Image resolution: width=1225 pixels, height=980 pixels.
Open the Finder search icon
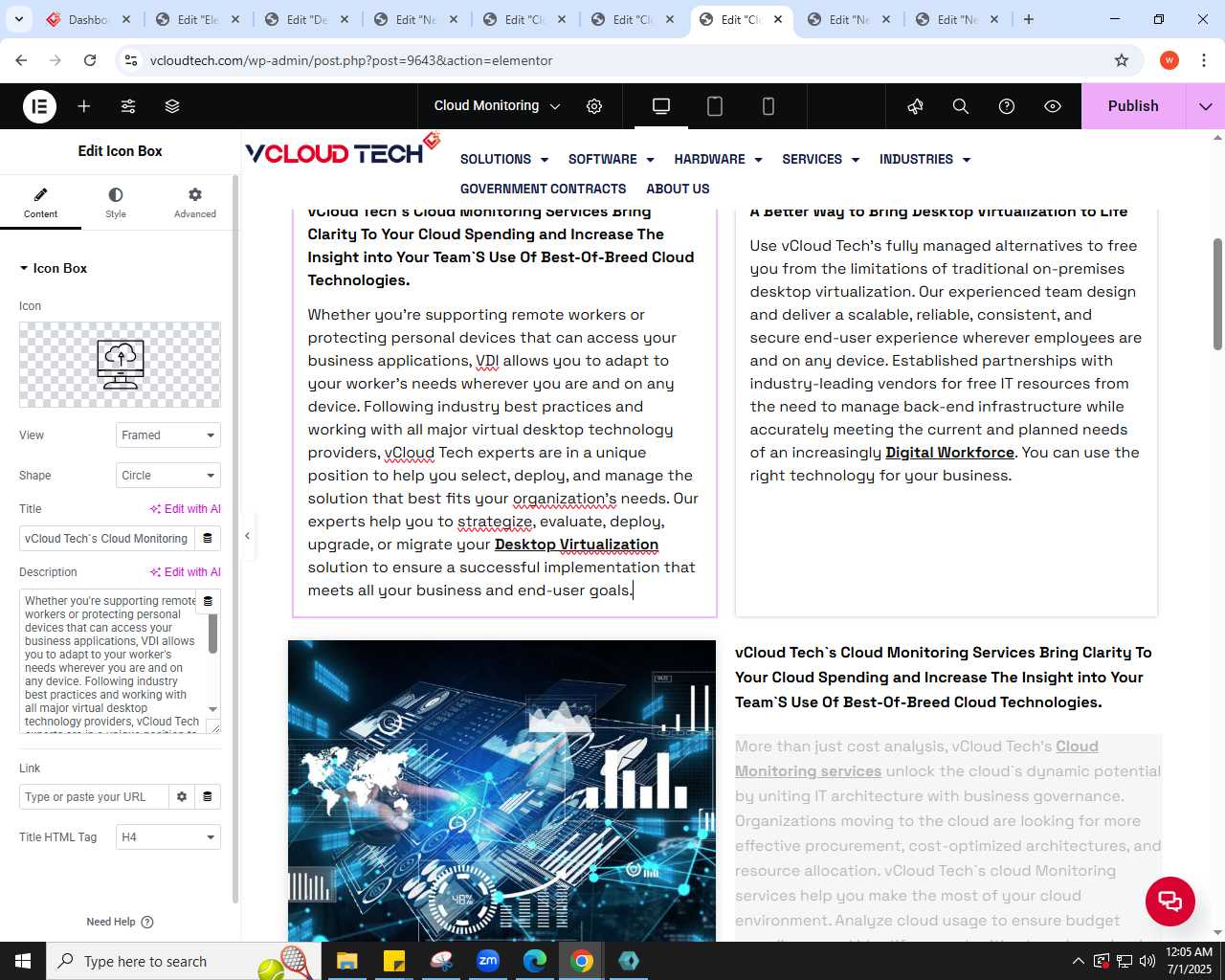pos(961,106)
